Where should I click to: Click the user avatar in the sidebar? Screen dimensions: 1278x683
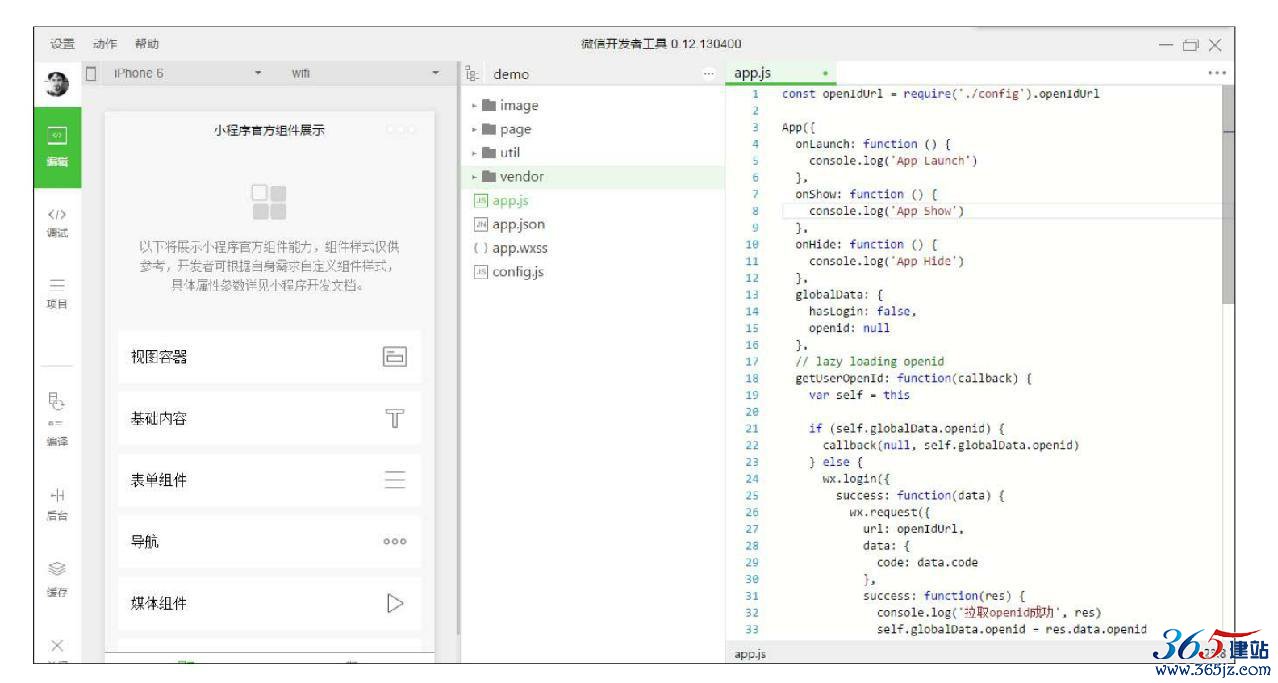click(56, 86)
